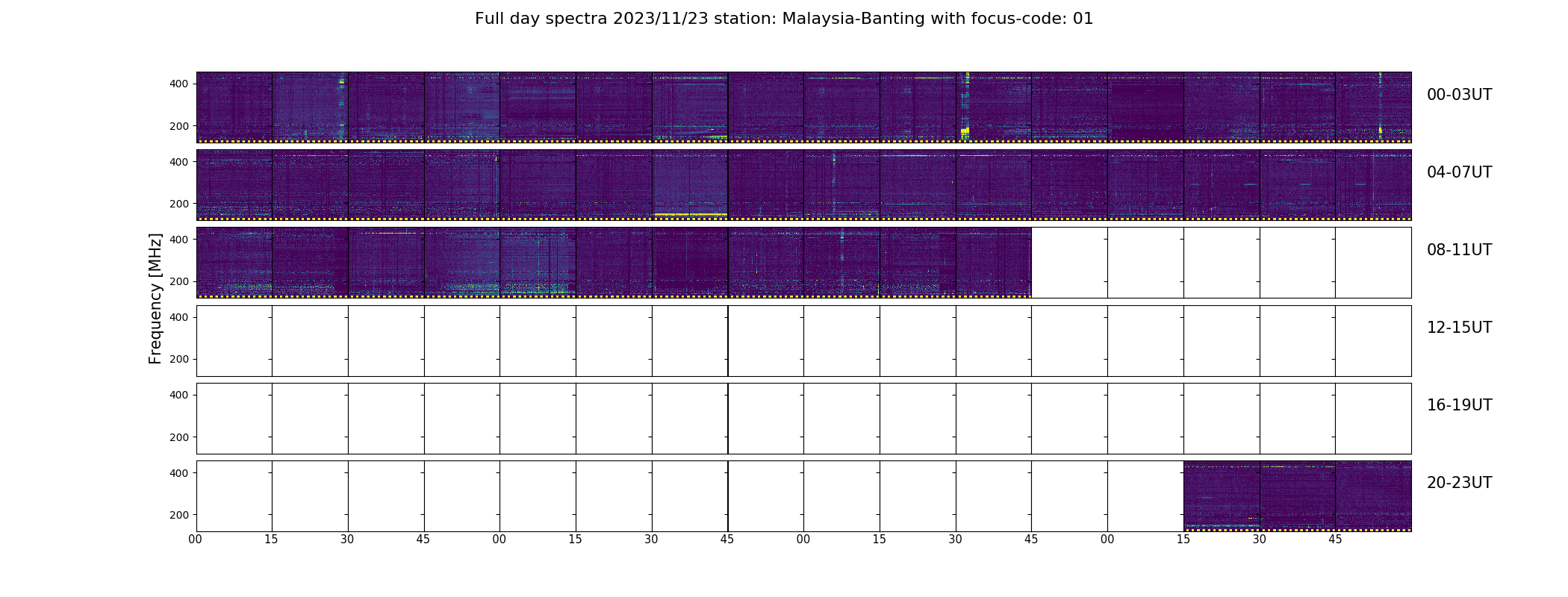Click the last "45" tick label on the time axis

click(1335, 540)
